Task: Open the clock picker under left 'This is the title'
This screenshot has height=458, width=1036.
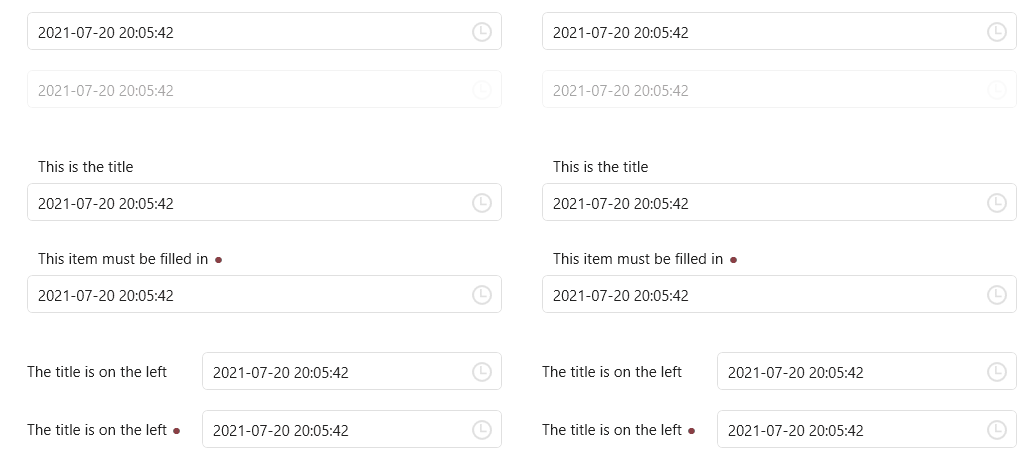Action: (482, 202)
